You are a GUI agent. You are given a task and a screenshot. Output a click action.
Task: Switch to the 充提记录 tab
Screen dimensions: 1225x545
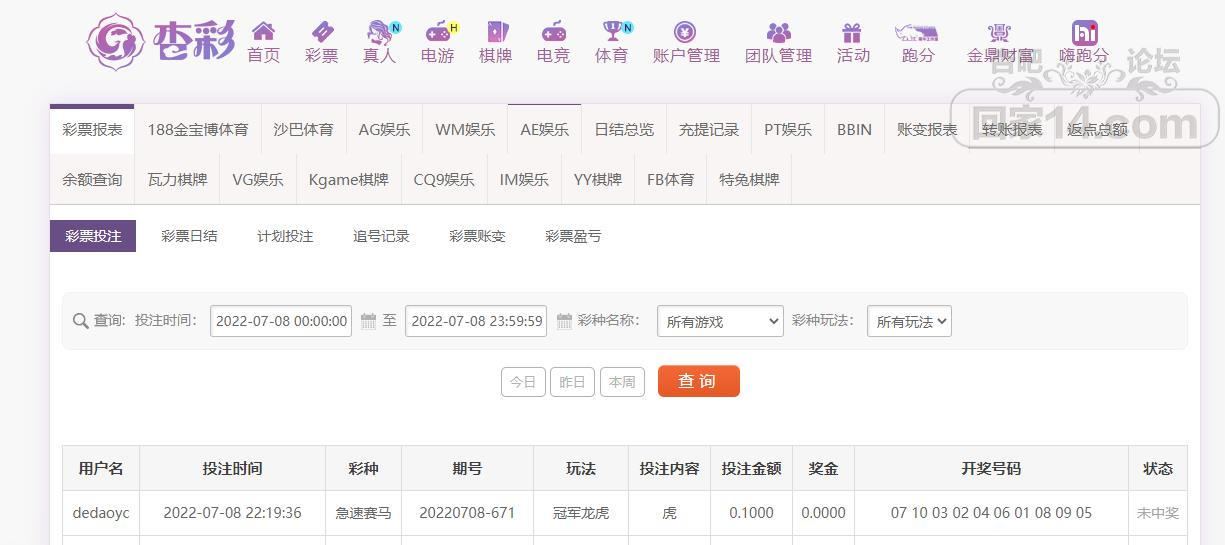709,130
